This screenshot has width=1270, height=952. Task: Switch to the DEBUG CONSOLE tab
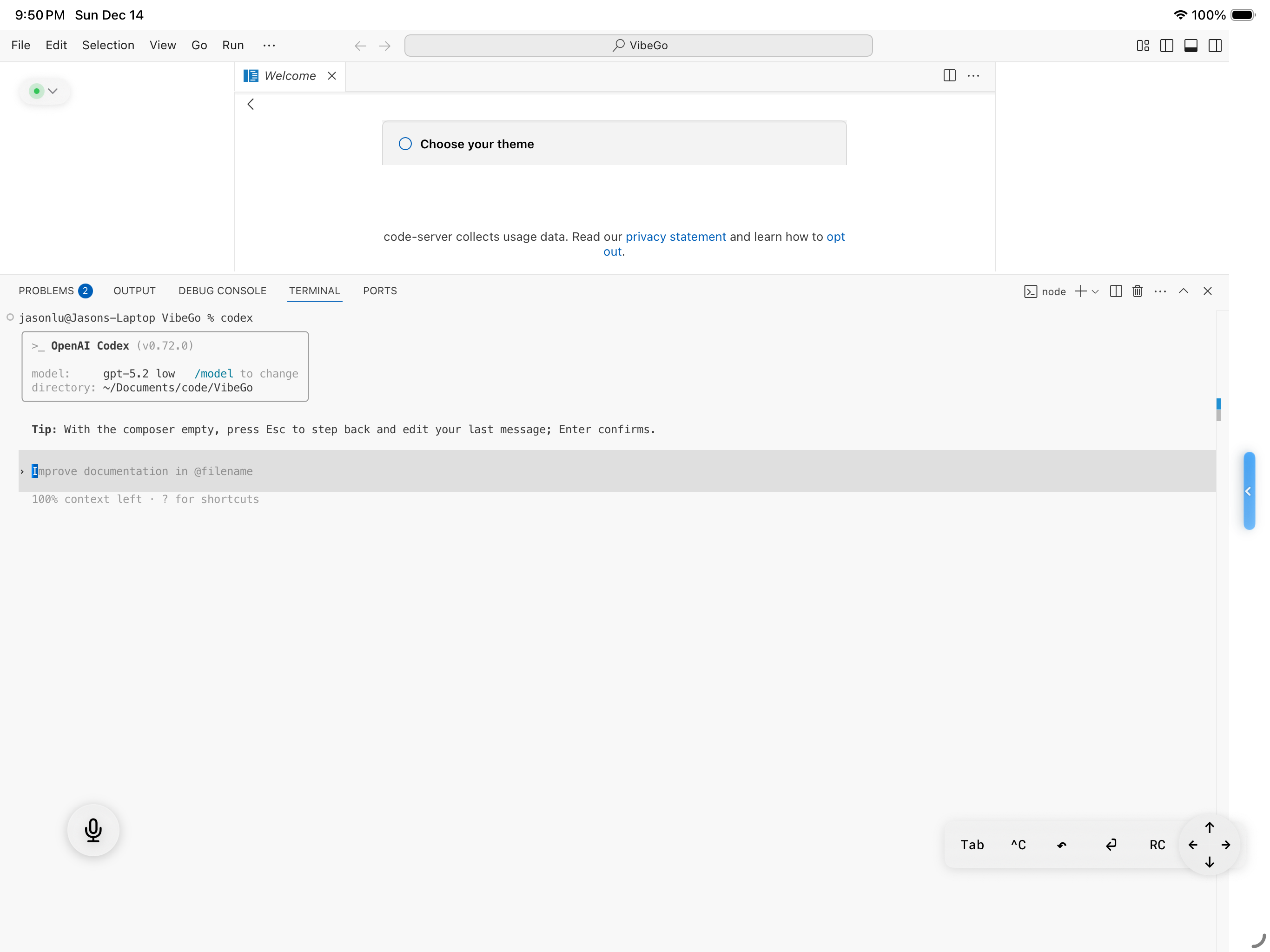222,291
